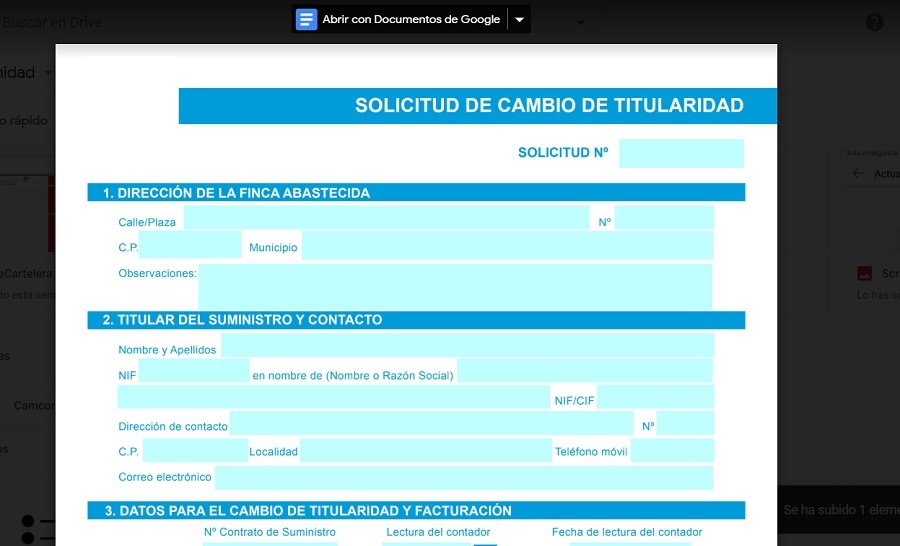This screenshot has height=546, width=900.
Task: Click the back arrow in the right panel
Action: pos(857,174)
